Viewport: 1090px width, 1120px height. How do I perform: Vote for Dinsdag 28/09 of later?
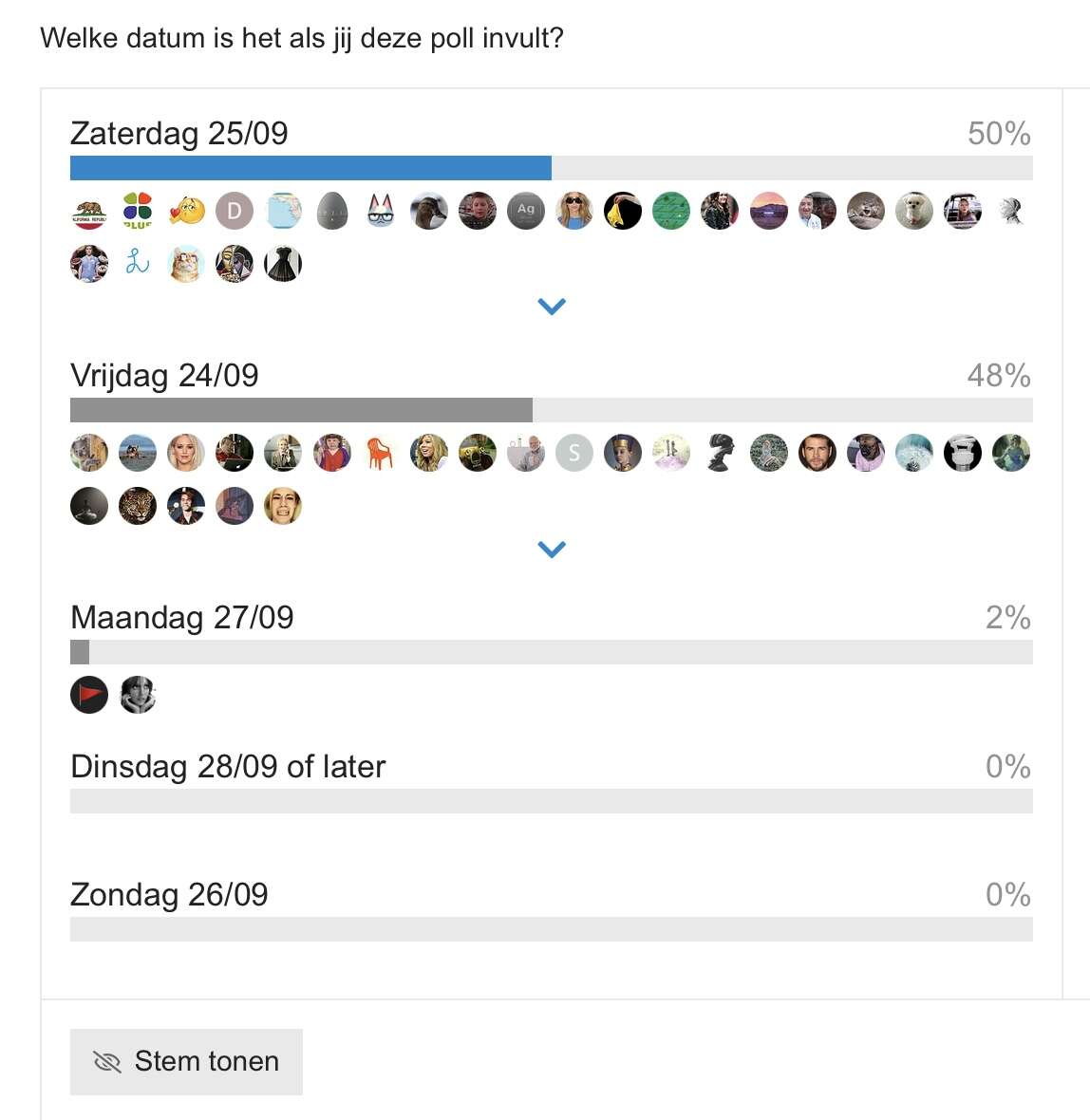coord(228,766)
